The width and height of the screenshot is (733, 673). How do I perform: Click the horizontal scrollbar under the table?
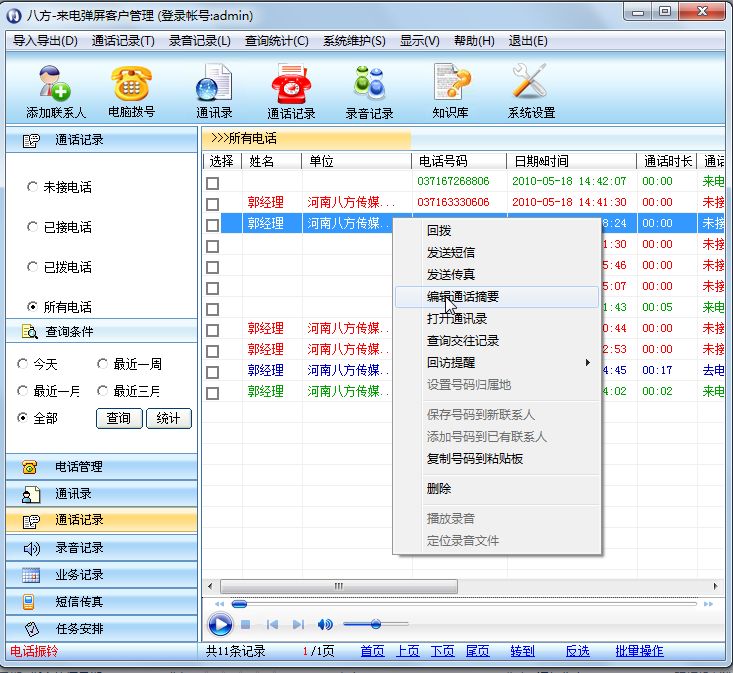click(x=460, y=586)
